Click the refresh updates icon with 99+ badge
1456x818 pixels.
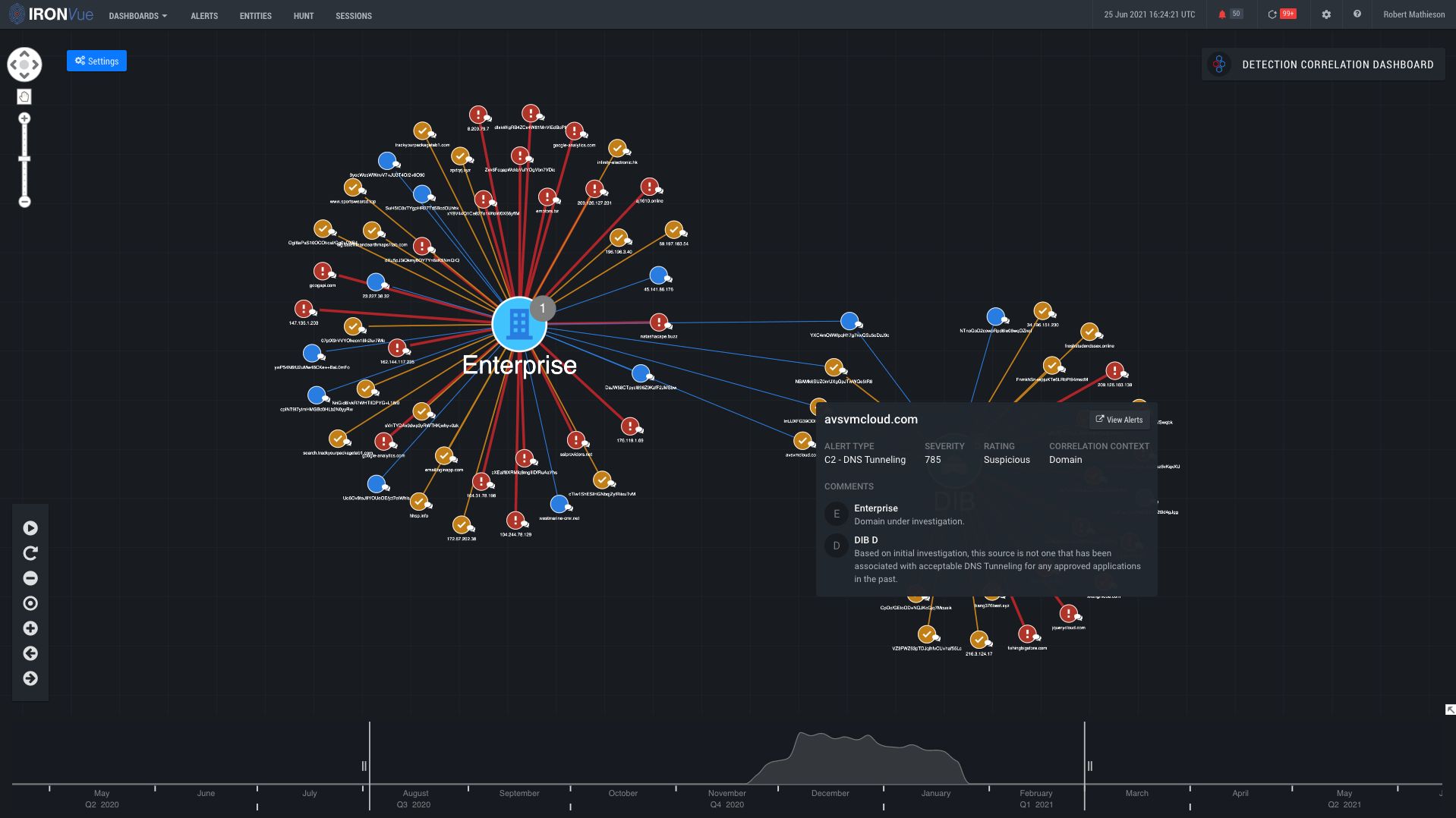click(x=1273, y=14)
